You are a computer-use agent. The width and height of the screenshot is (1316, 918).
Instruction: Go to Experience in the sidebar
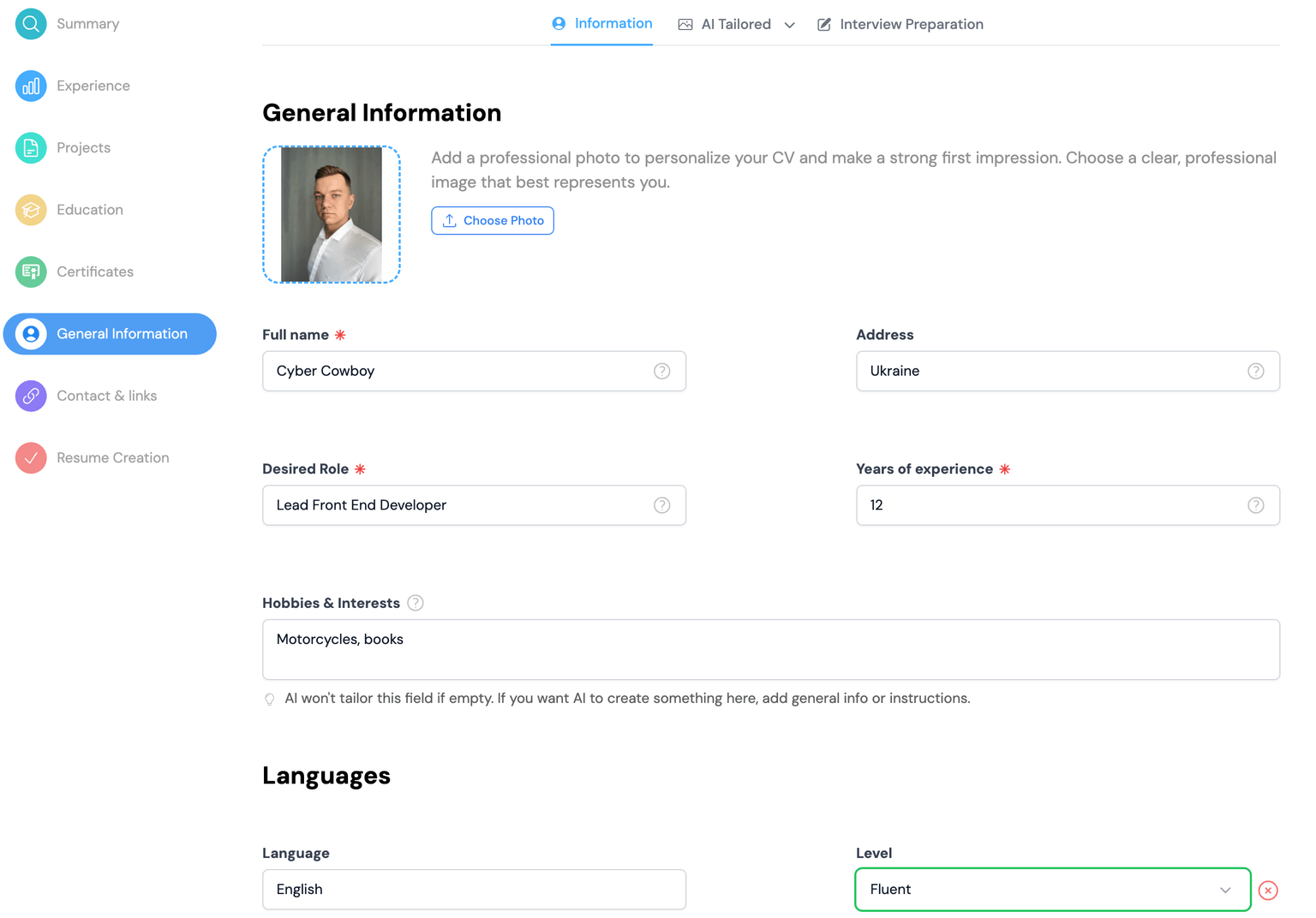tap(93, 86)
